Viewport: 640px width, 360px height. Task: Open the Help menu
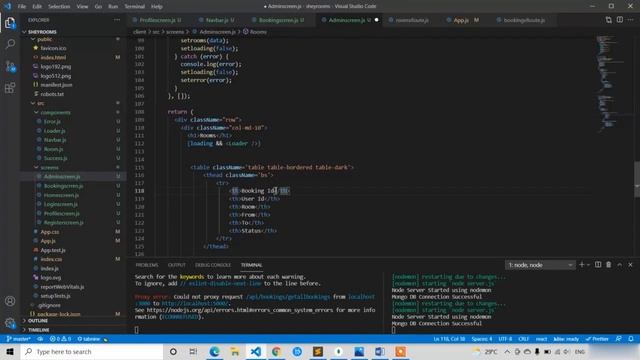coord(157,7)
